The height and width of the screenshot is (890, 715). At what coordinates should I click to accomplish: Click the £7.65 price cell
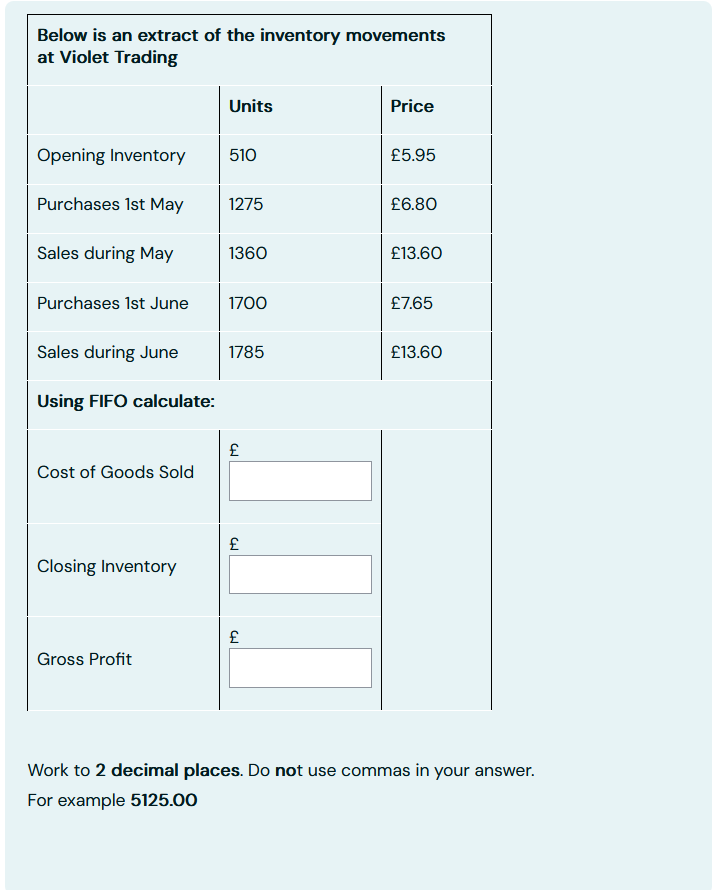pyautogui.click(x=410, y=302)
